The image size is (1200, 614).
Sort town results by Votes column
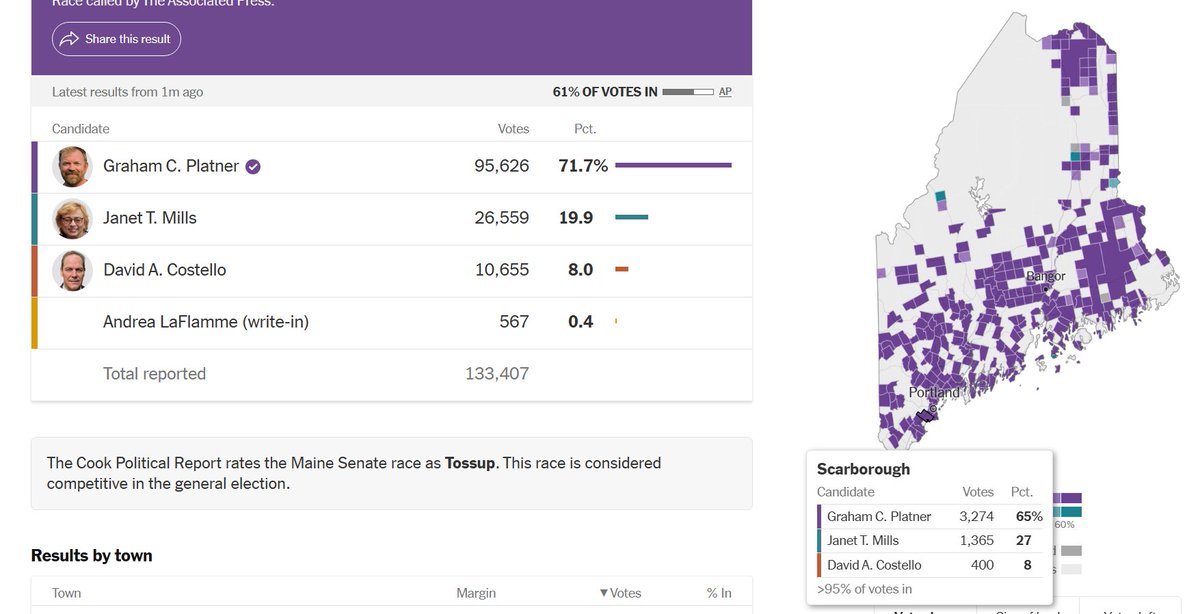[x=620, y=593]
